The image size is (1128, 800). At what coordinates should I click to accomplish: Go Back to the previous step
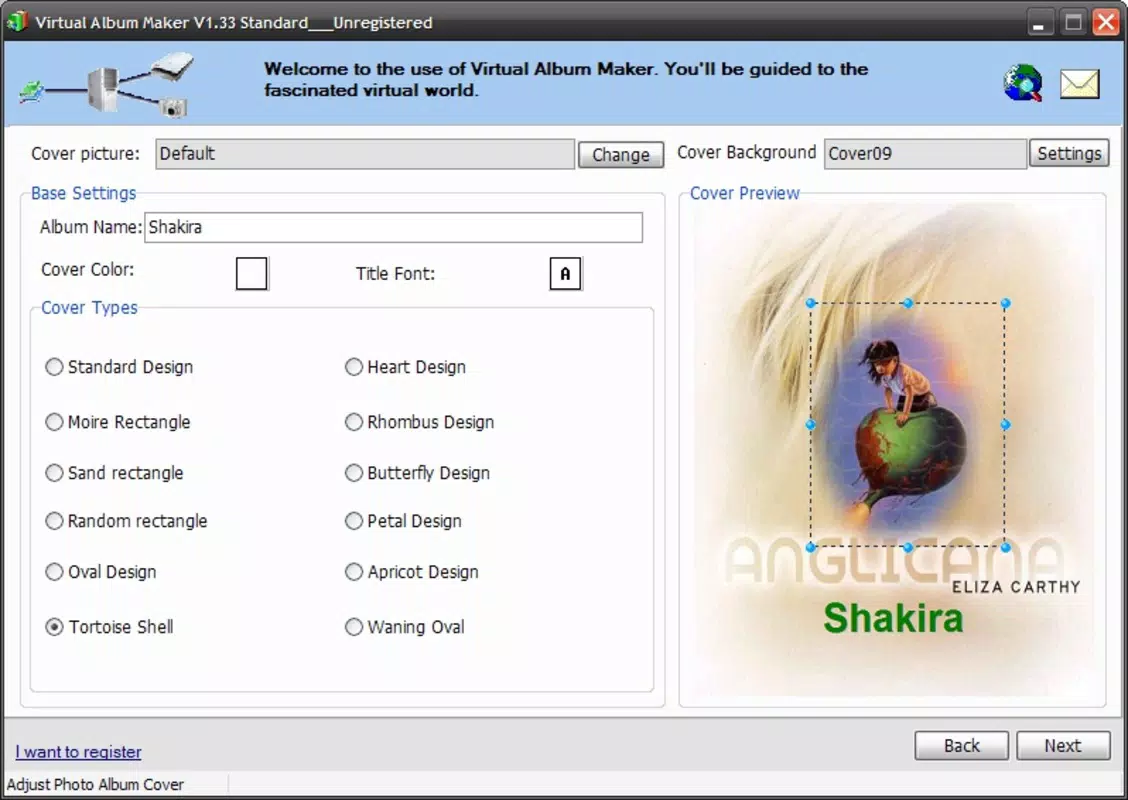(961, 745)
